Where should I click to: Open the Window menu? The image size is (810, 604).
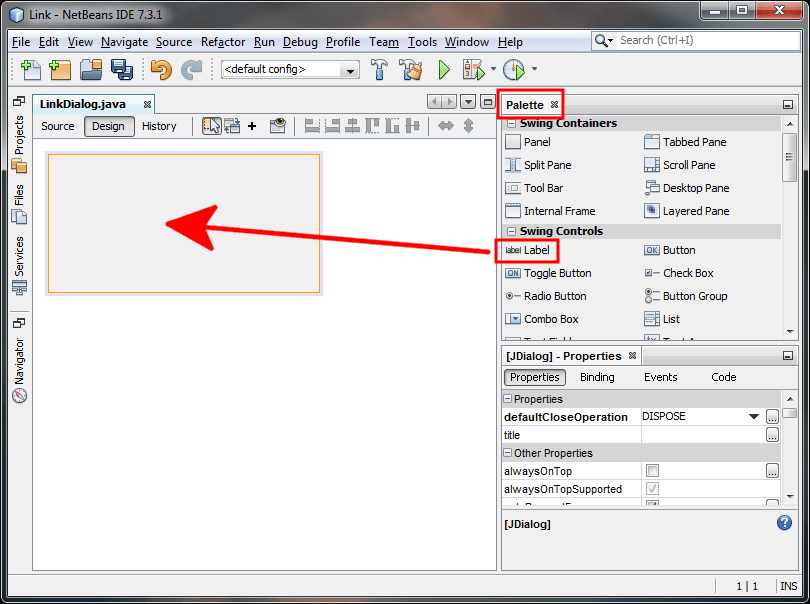coord(466,42)
